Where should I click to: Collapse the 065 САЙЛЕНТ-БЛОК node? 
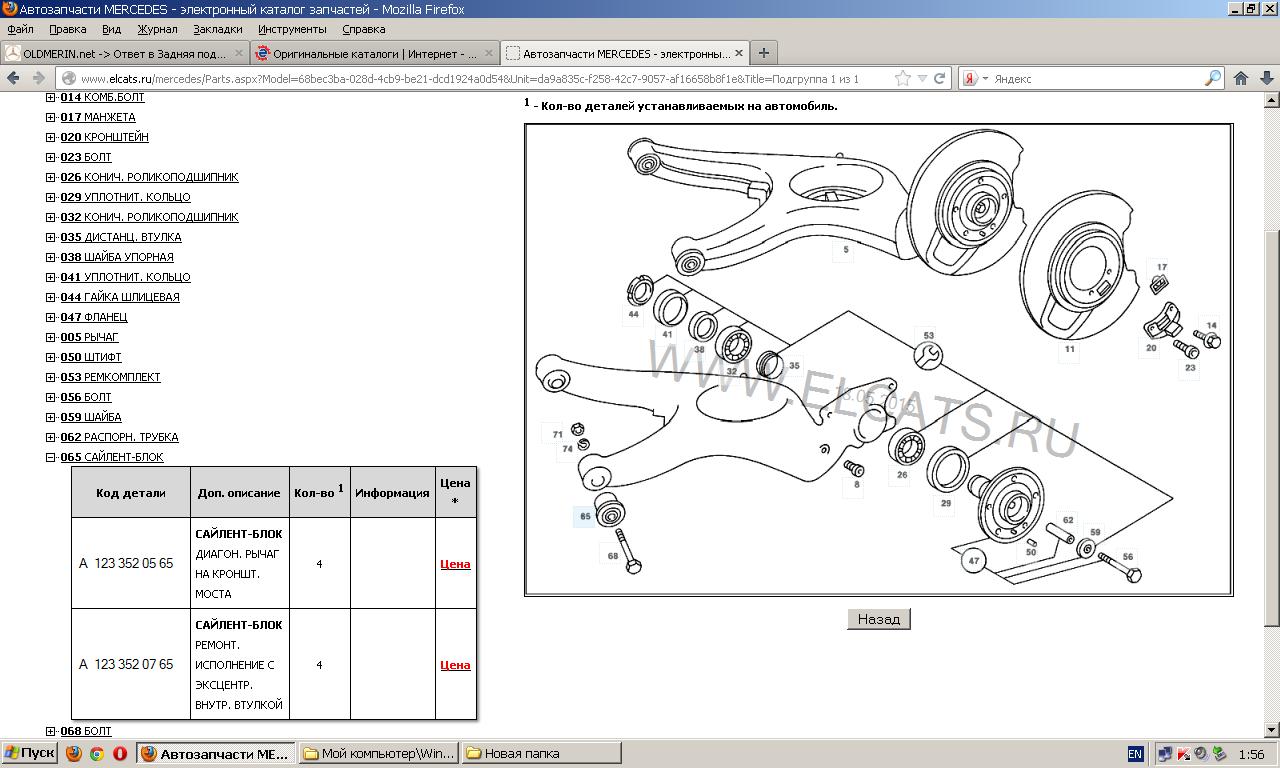51,457
